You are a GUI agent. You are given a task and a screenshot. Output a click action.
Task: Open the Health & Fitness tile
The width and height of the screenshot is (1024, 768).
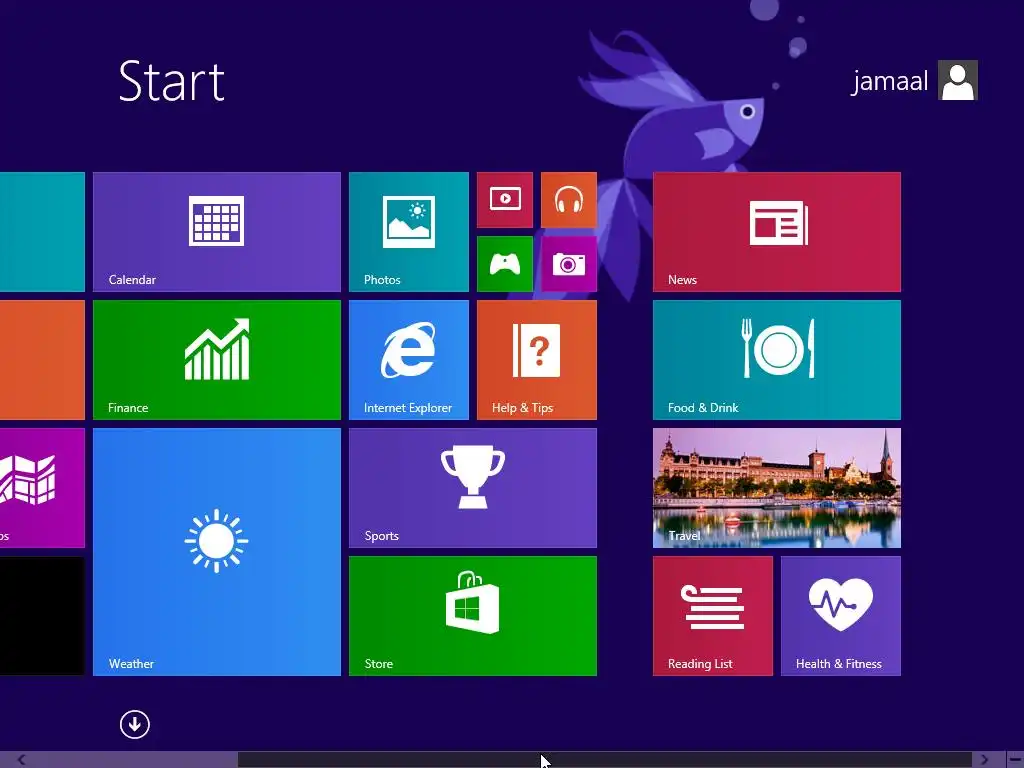click(840, 616)
